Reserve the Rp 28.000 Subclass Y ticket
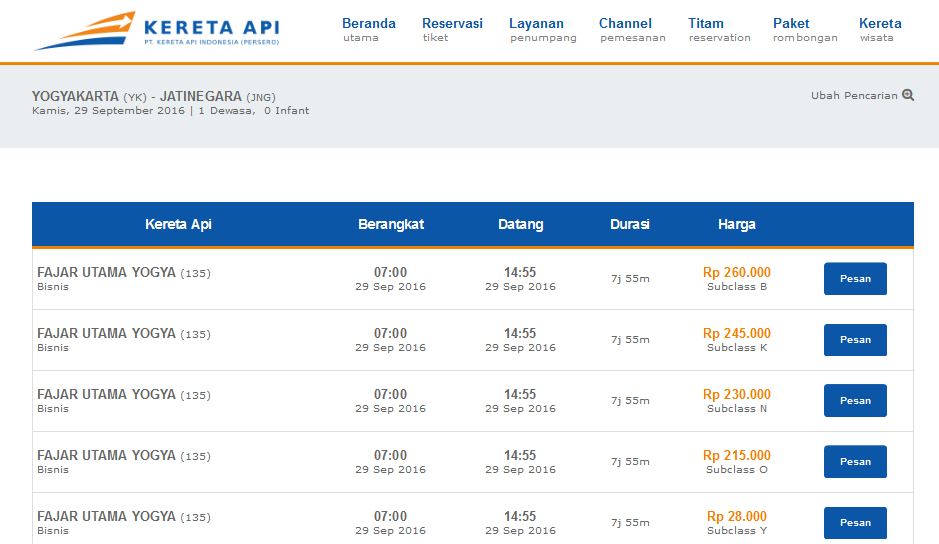Viewport: 939px width, 544px height. pyautogui.click(x=855, y=523)
